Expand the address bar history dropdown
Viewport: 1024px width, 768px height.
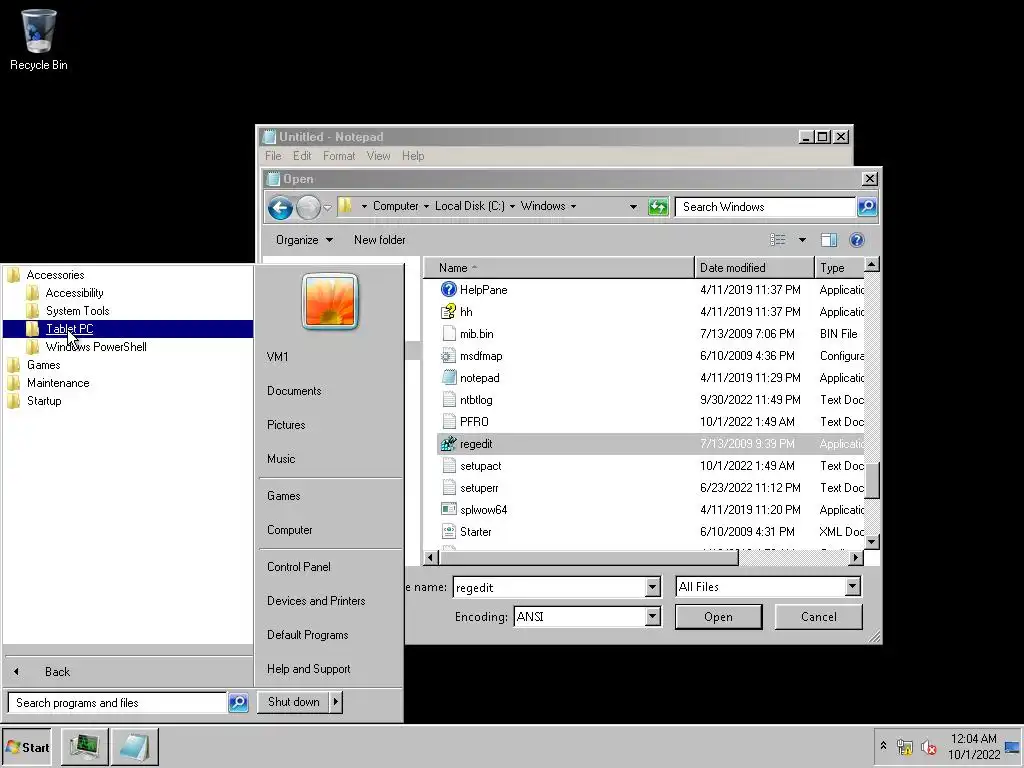point(633,207)
